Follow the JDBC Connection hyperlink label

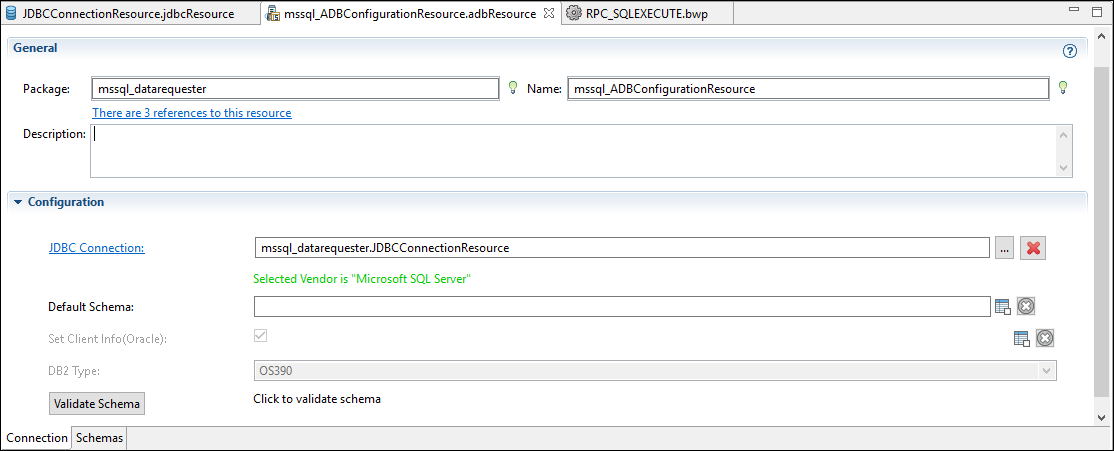[x=96, y=248]
